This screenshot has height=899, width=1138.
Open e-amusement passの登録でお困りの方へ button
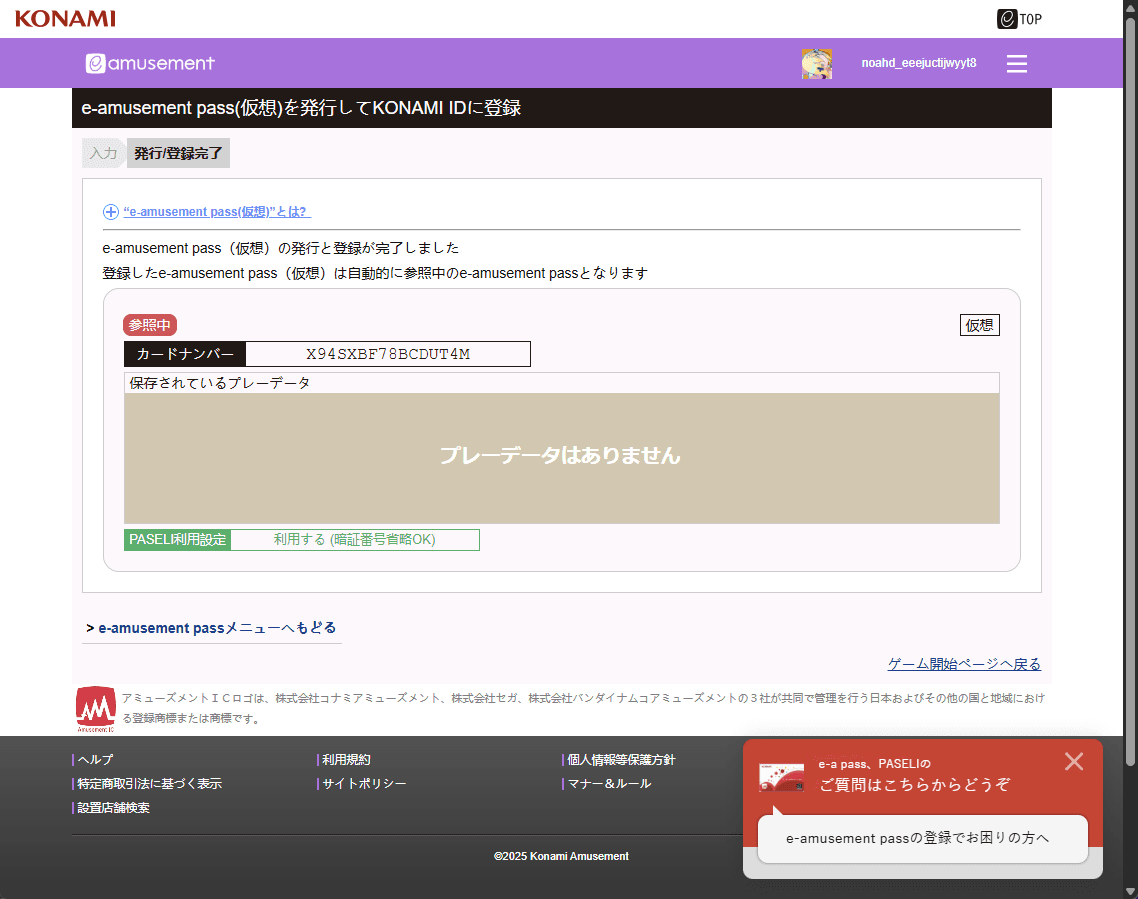point(922,839)
